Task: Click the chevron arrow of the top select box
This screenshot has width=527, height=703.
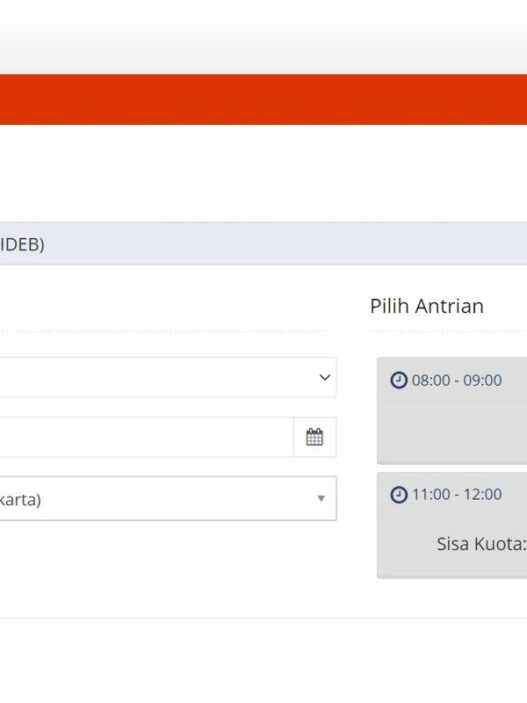Action: click(325, 378)
